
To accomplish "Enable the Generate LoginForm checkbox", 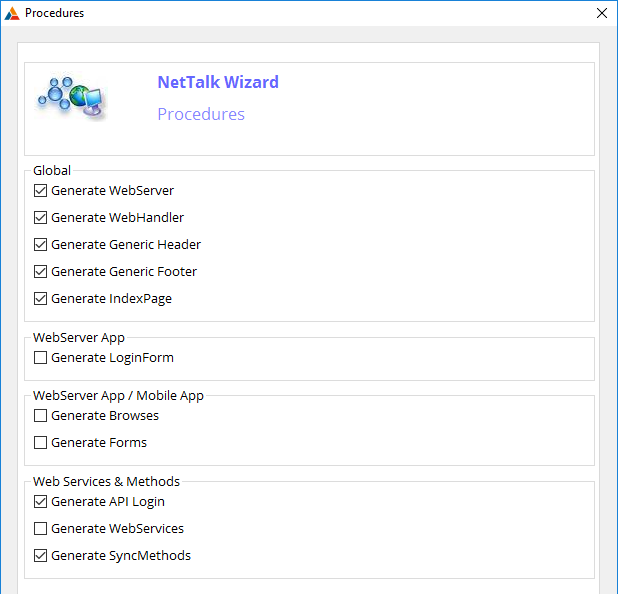I will (x=40, y=357).
